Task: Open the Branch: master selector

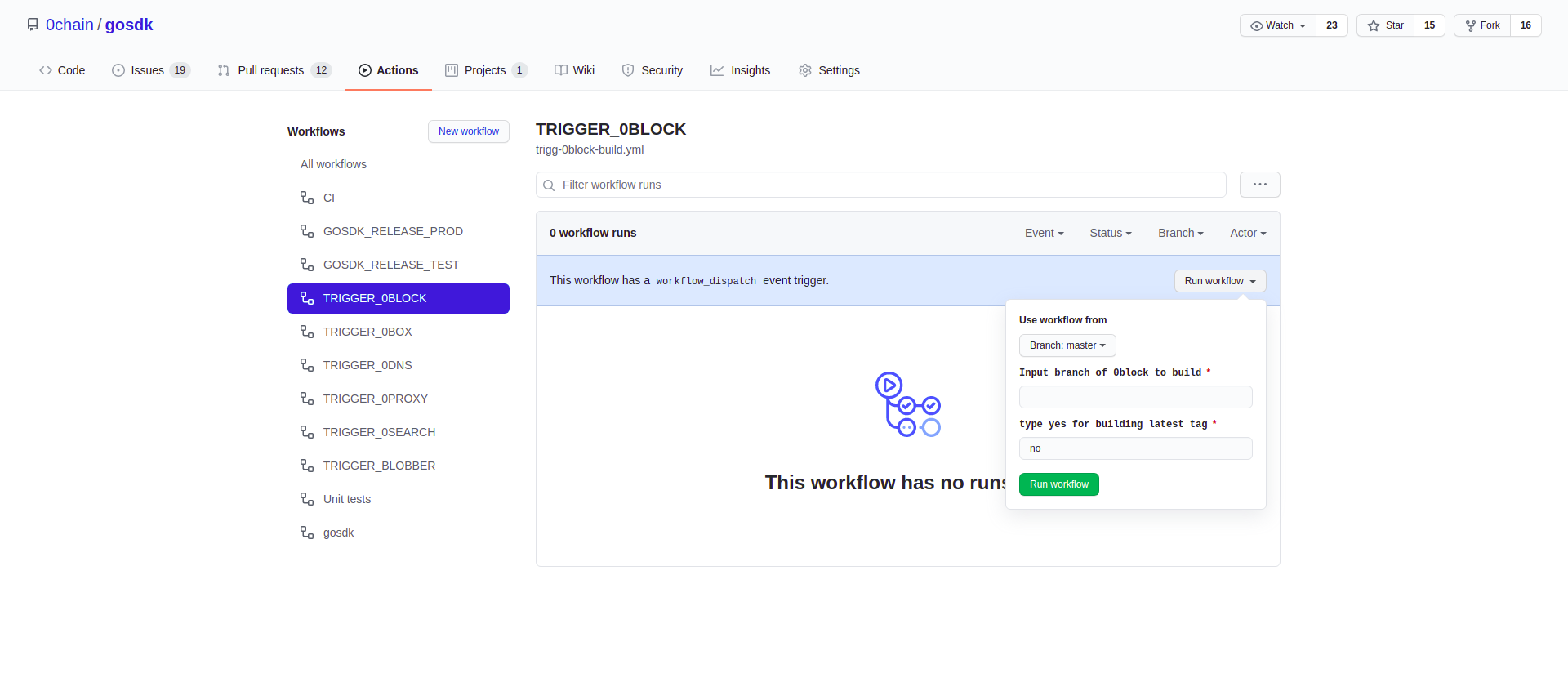Action: 1067,345
